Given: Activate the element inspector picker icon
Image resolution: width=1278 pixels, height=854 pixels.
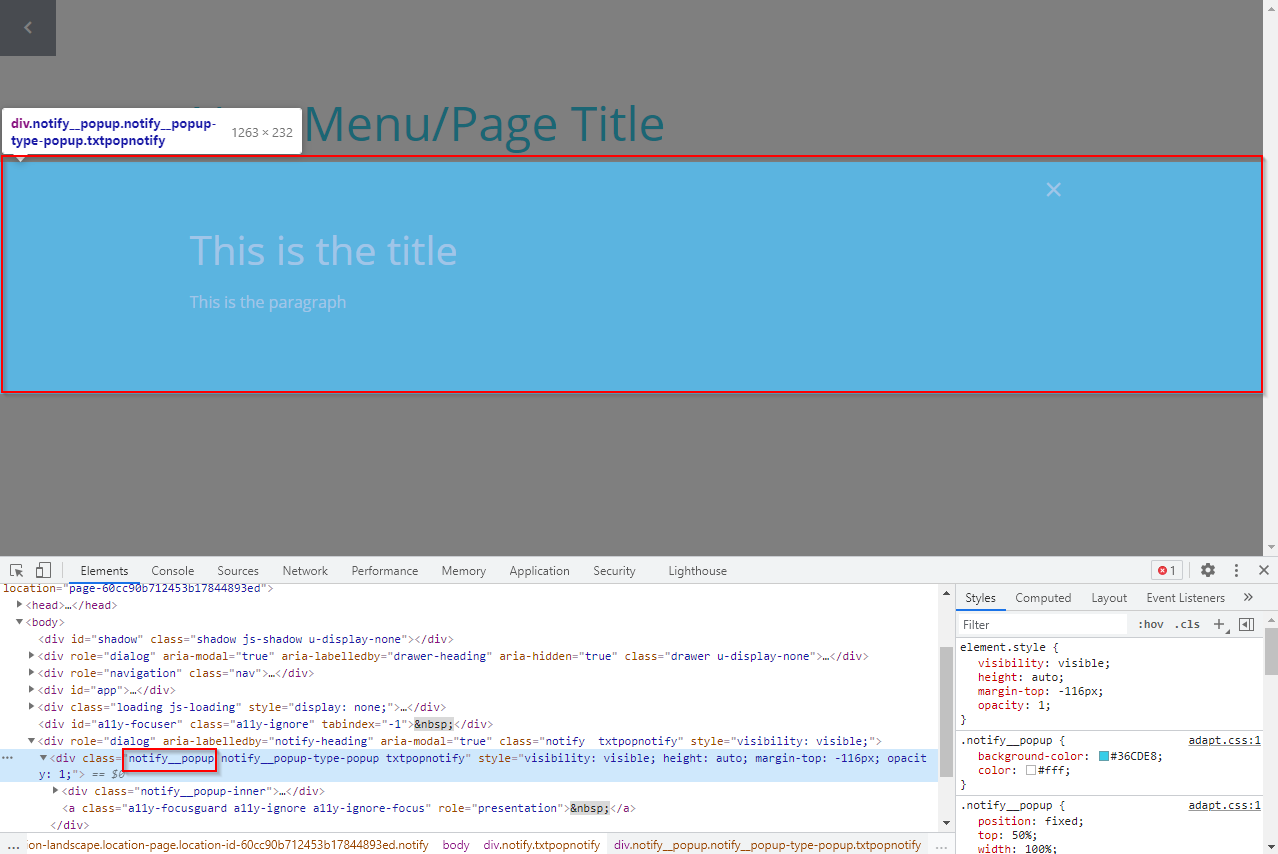Looking at the screenshot, I should 17,570.
